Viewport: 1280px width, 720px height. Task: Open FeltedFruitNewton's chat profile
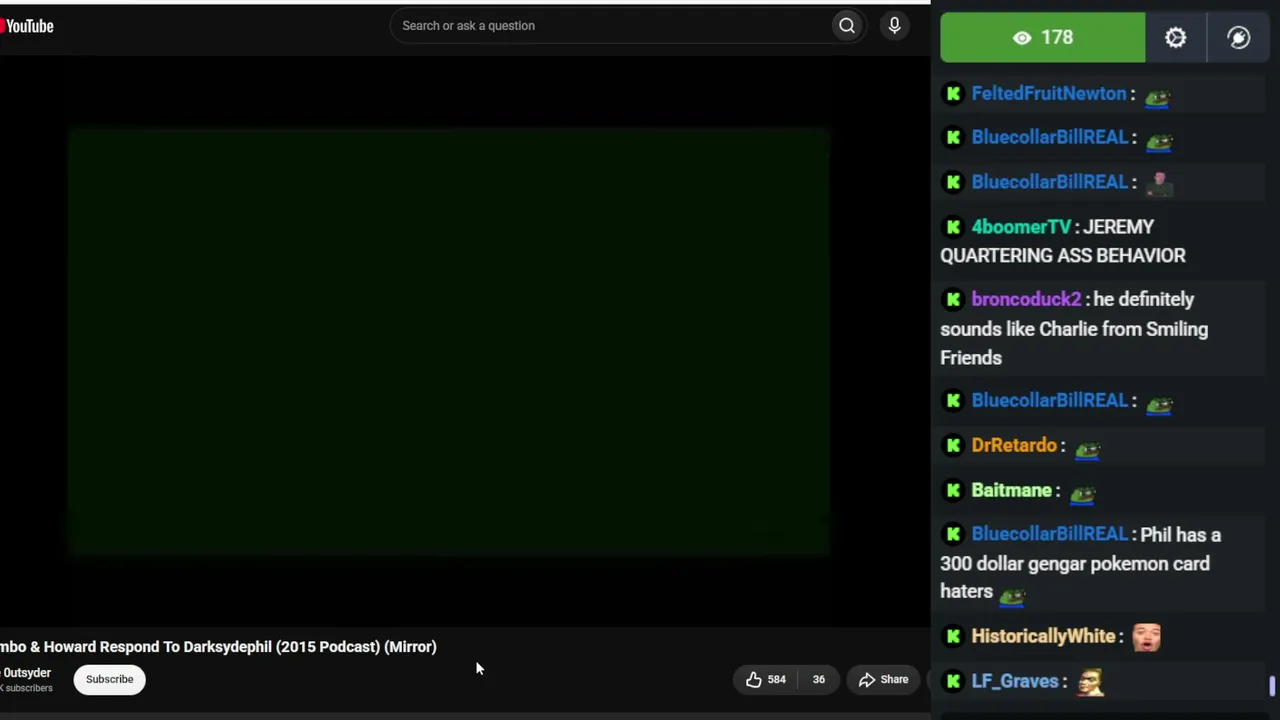click(1049, 93)
